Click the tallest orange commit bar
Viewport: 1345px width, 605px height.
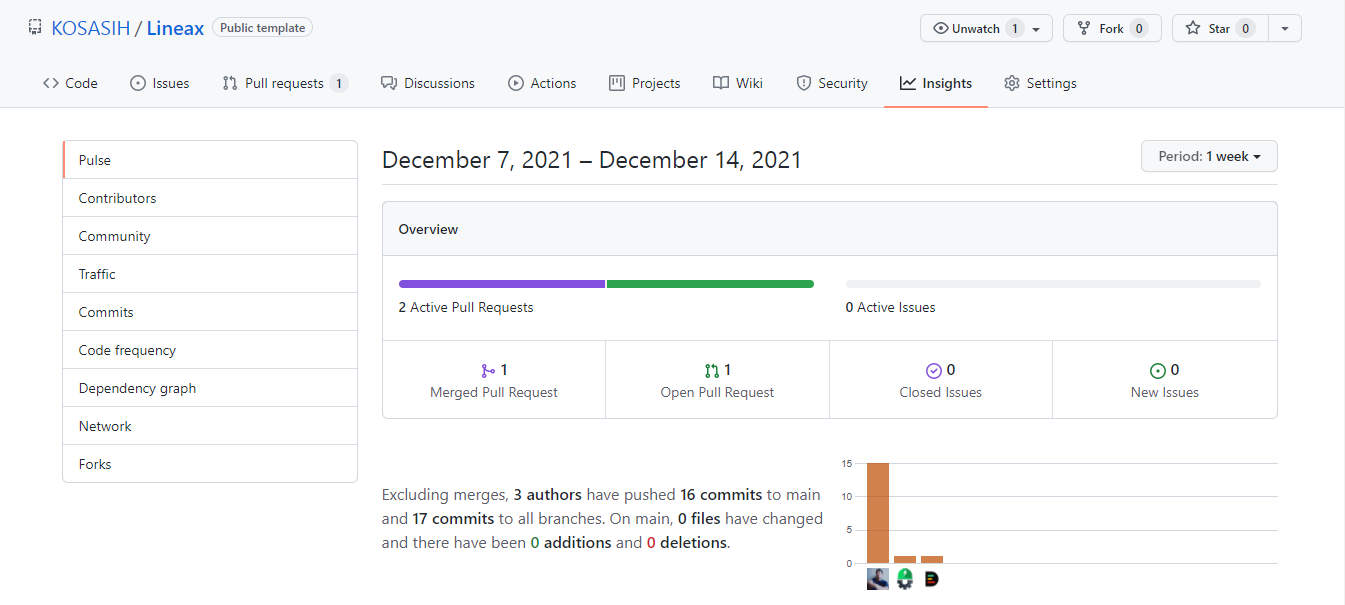(x=878, y=513)
